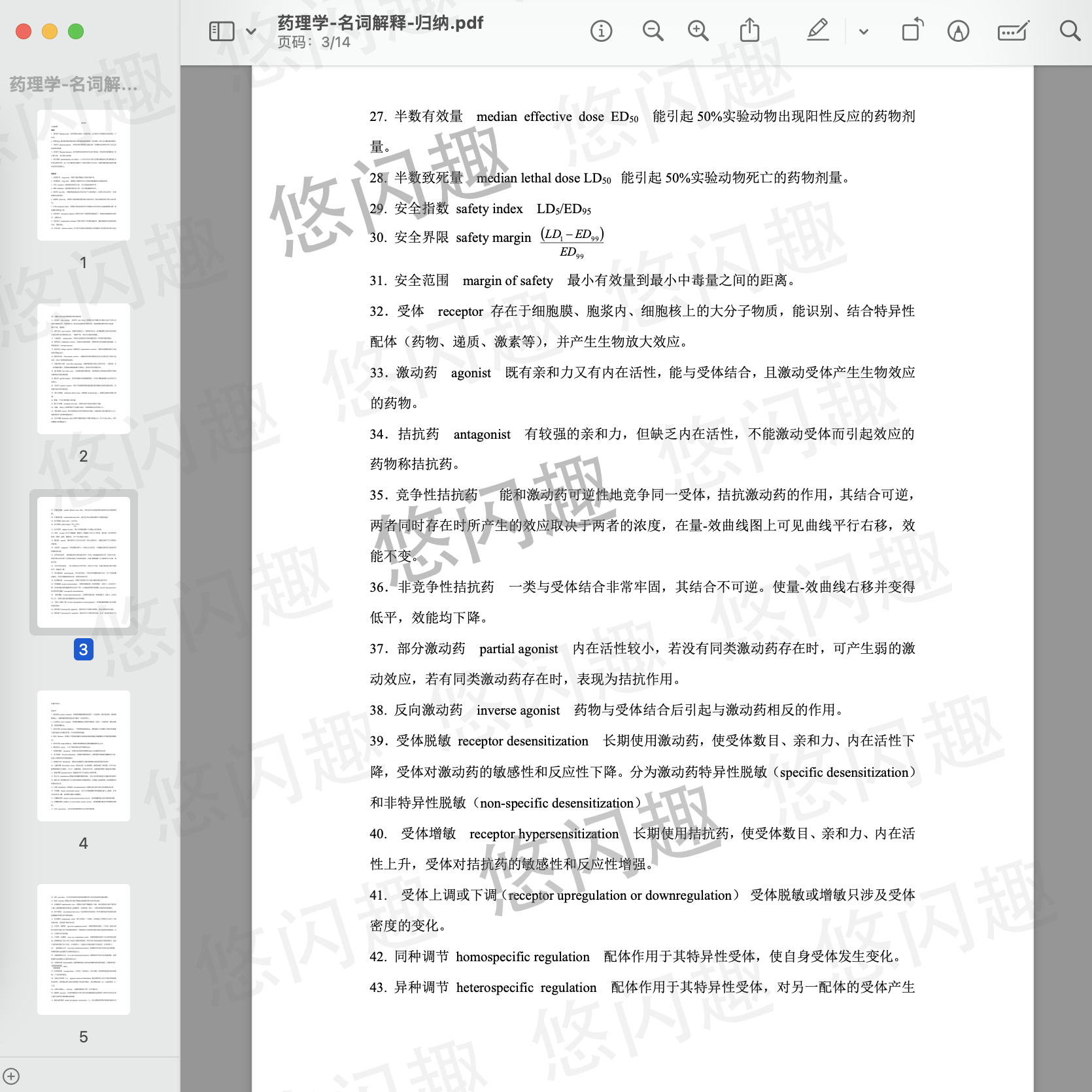
Task: Toggle the Markup toolbar icon
Action: coord(958,31)
